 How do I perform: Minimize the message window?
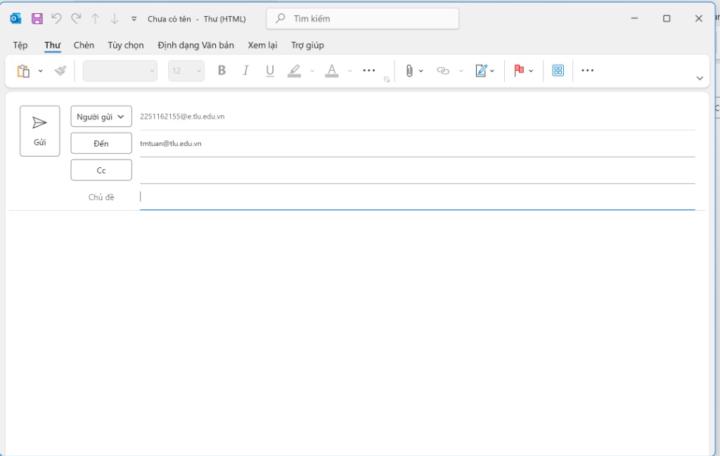tap(635, 18)
